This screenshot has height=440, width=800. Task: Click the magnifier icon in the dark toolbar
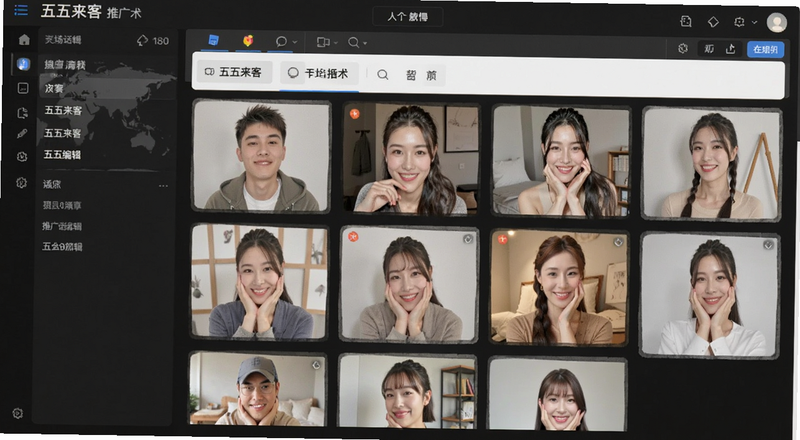point(354,42)
